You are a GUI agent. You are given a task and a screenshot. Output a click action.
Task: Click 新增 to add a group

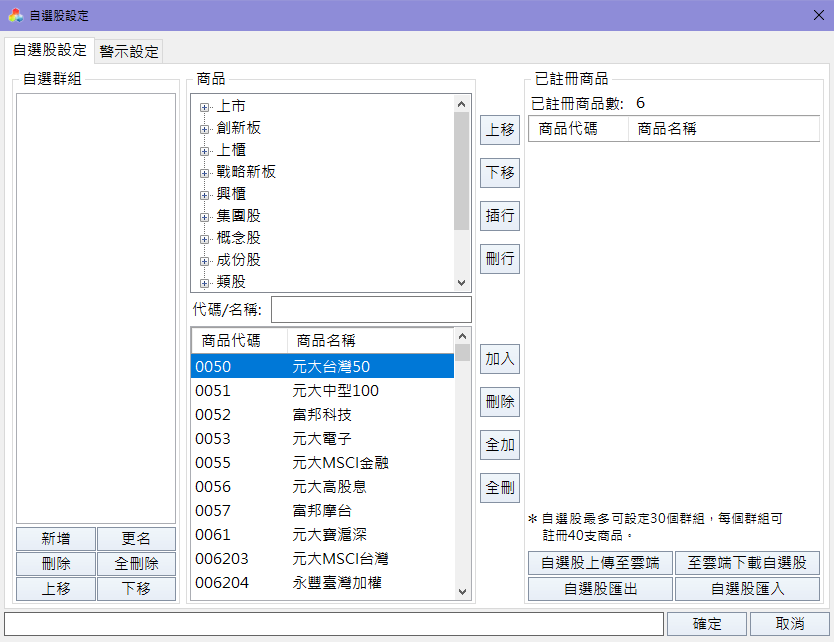click(x=56, y=539)
